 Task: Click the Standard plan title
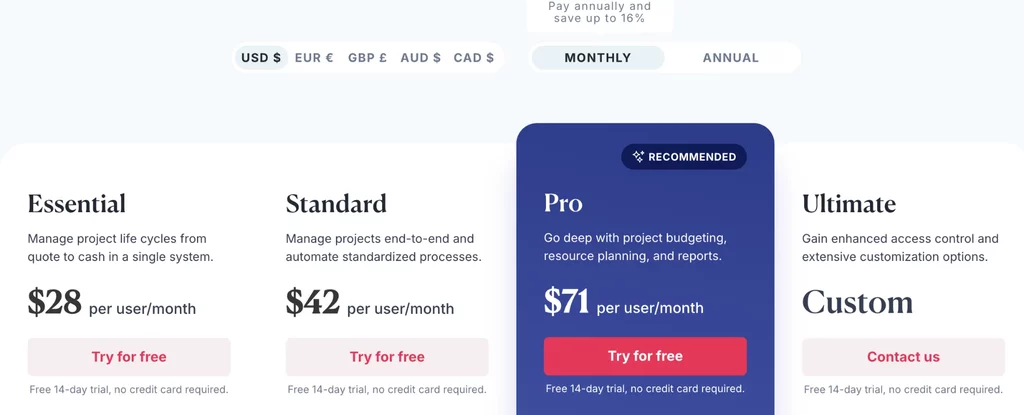click(336, 203)
